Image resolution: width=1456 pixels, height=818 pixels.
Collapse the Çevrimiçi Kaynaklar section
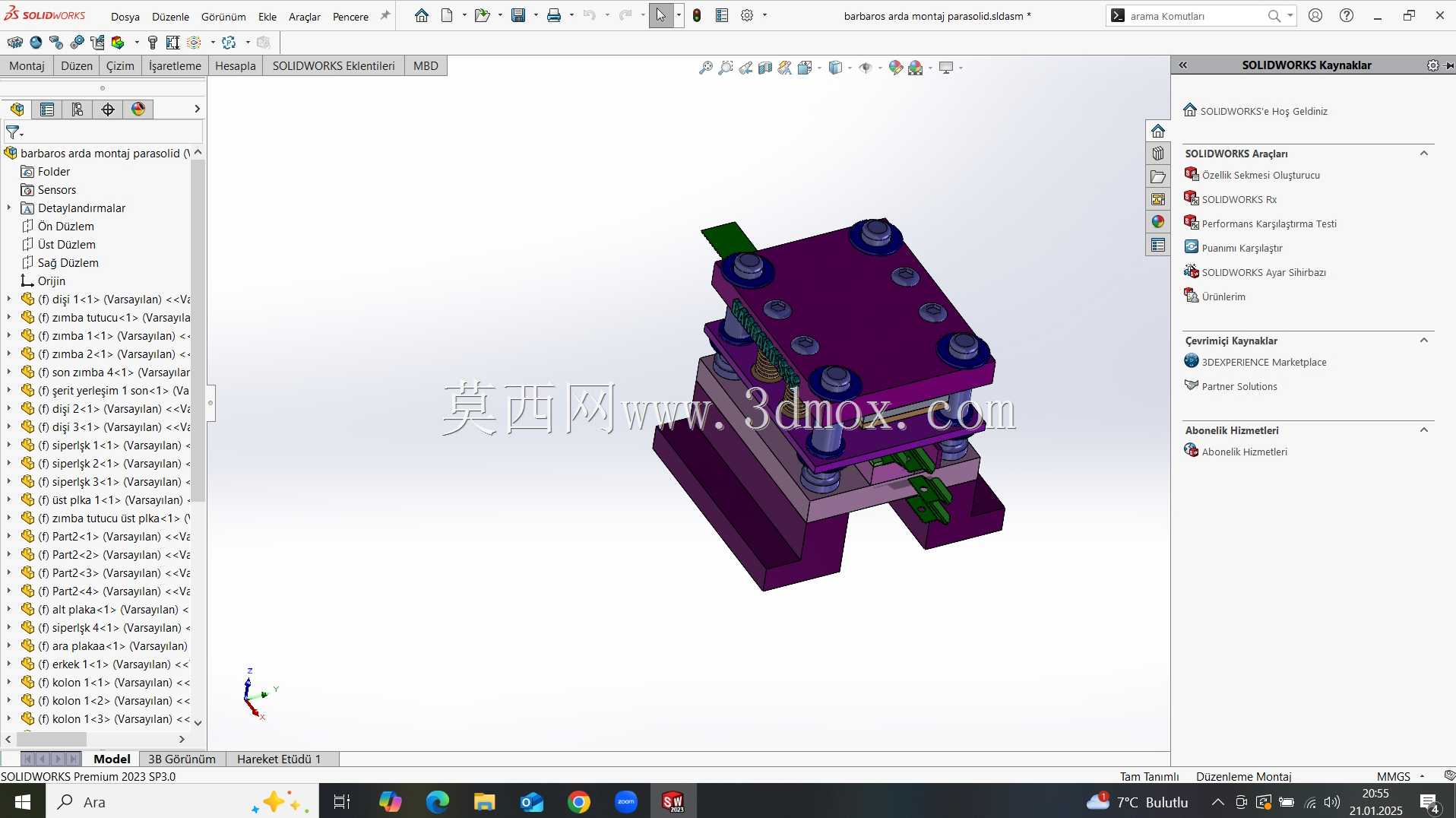coord(1424,341)
